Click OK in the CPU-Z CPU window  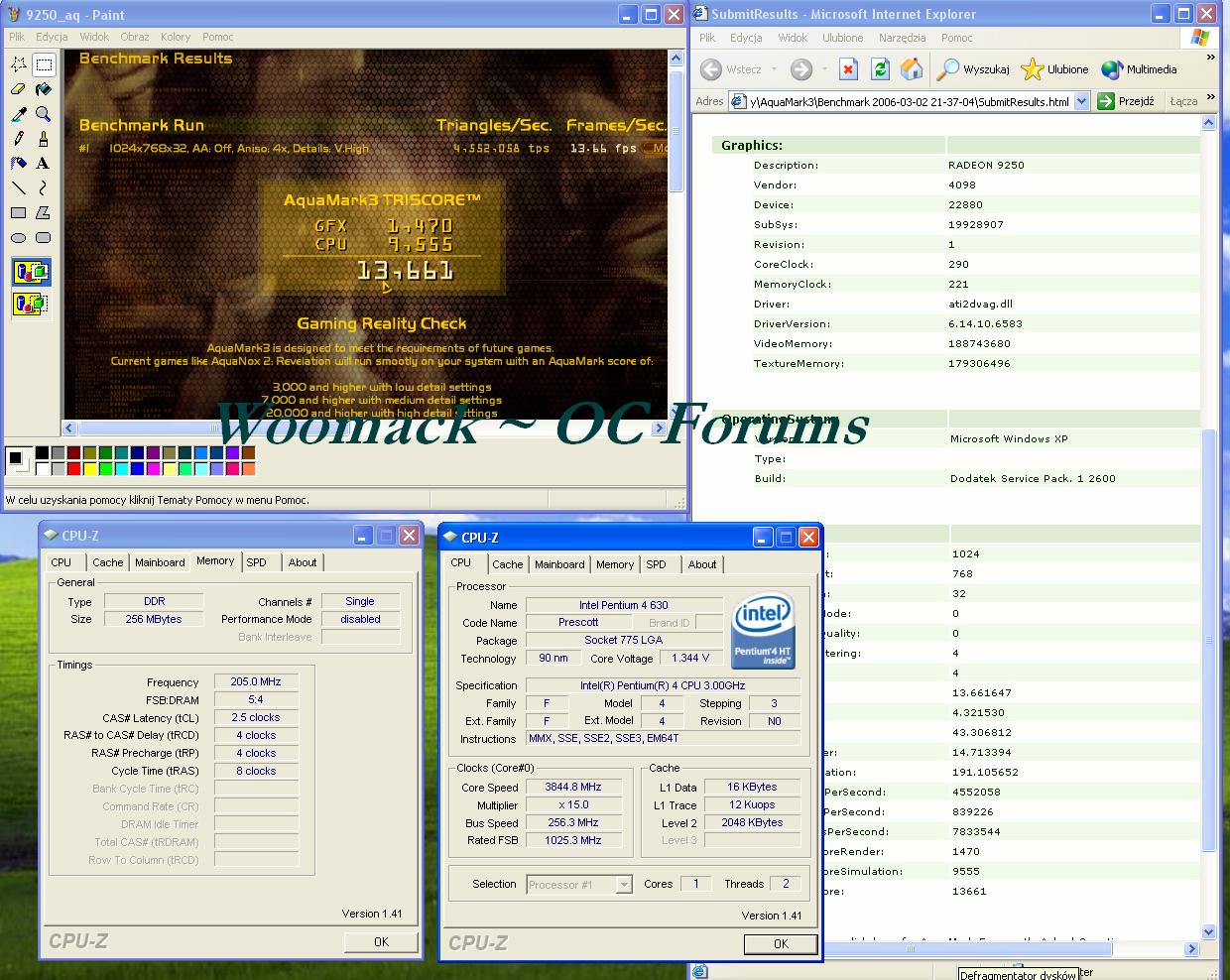click(781, 944)
